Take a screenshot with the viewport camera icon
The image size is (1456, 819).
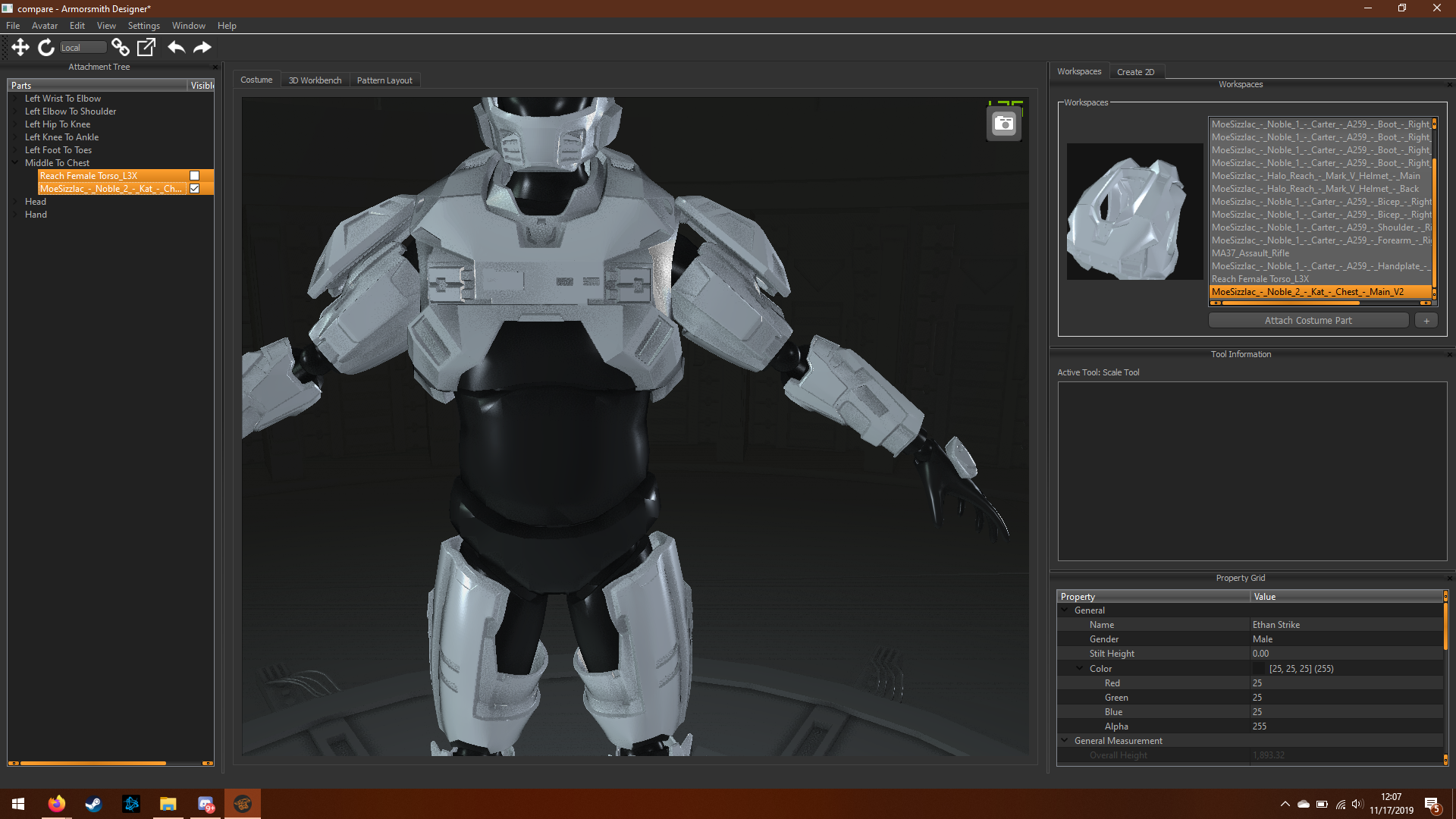click(x=1004, y=124)
